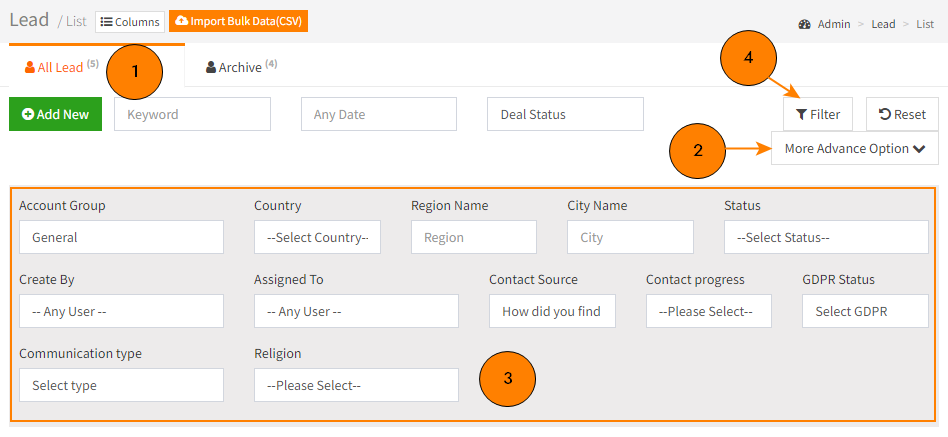The height and width of the screenshot is (437, 948).
Task: Click the plus icon on Add New
Action: click(28, 114)
